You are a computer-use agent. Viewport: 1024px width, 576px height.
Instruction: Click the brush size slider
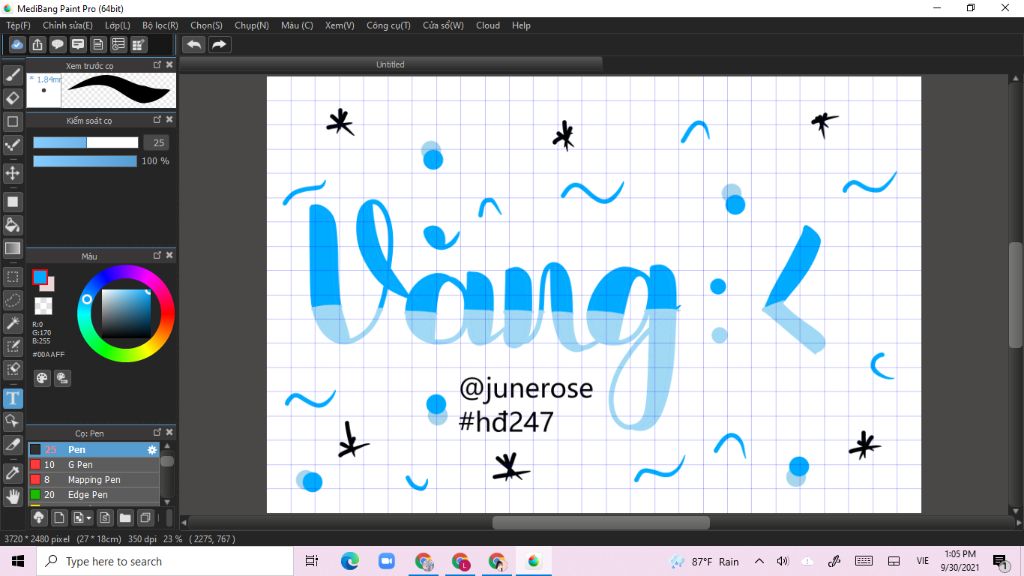click(86, 142)
